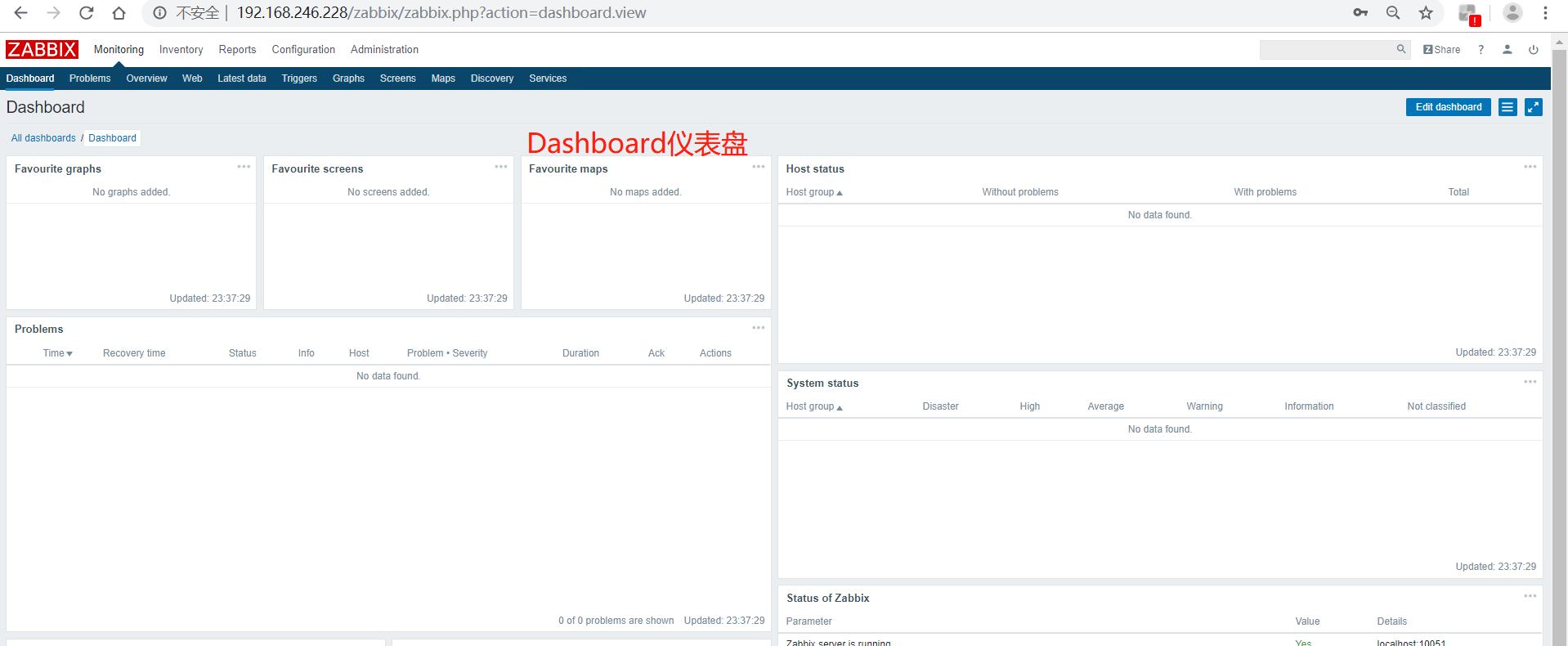Click the search magnifier in Zabbix search box

(1401, 49)
